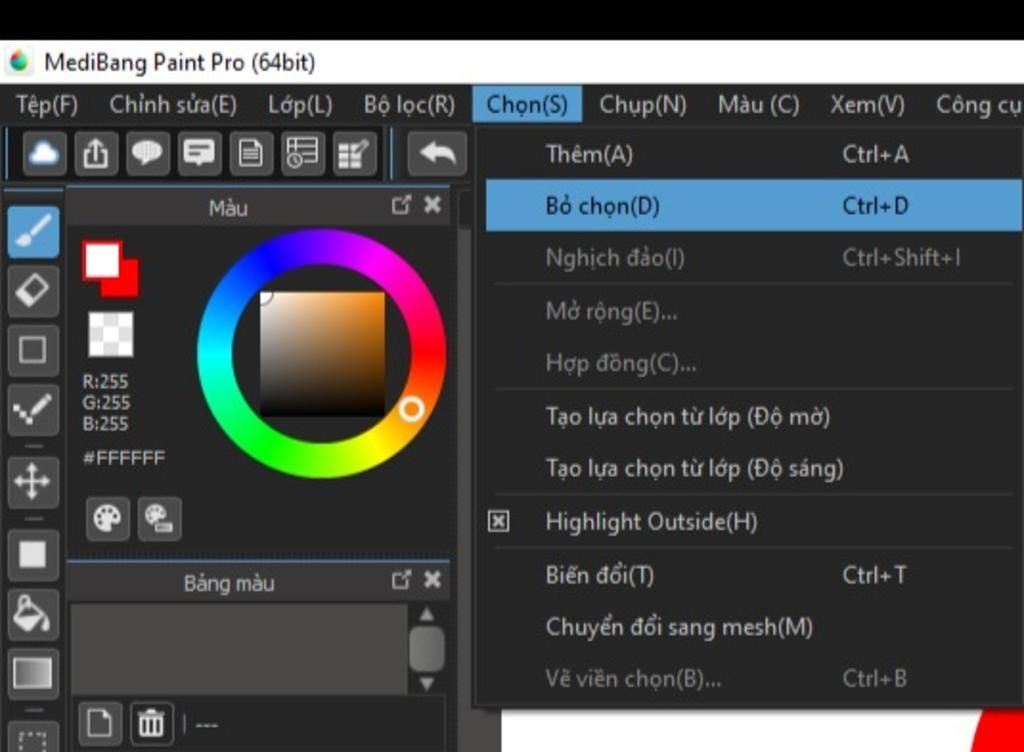Click the white foreground color swatch
Screen dimensions: 1024x752
[x=102, y=260]
